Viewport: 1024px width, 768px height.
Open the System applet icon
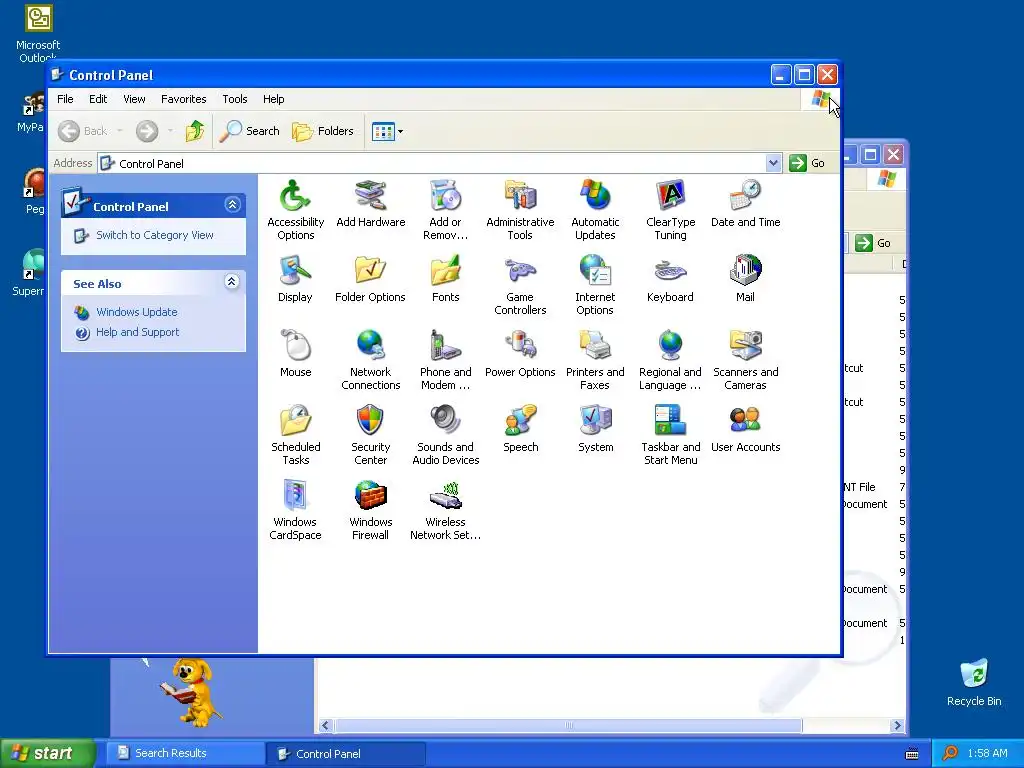click(x=595, y=421)
